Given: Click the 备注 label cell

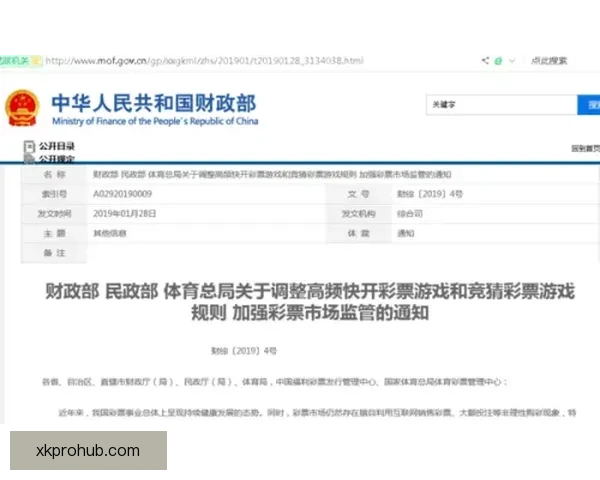Looking at the screenshot, I should tap(54, 253).
